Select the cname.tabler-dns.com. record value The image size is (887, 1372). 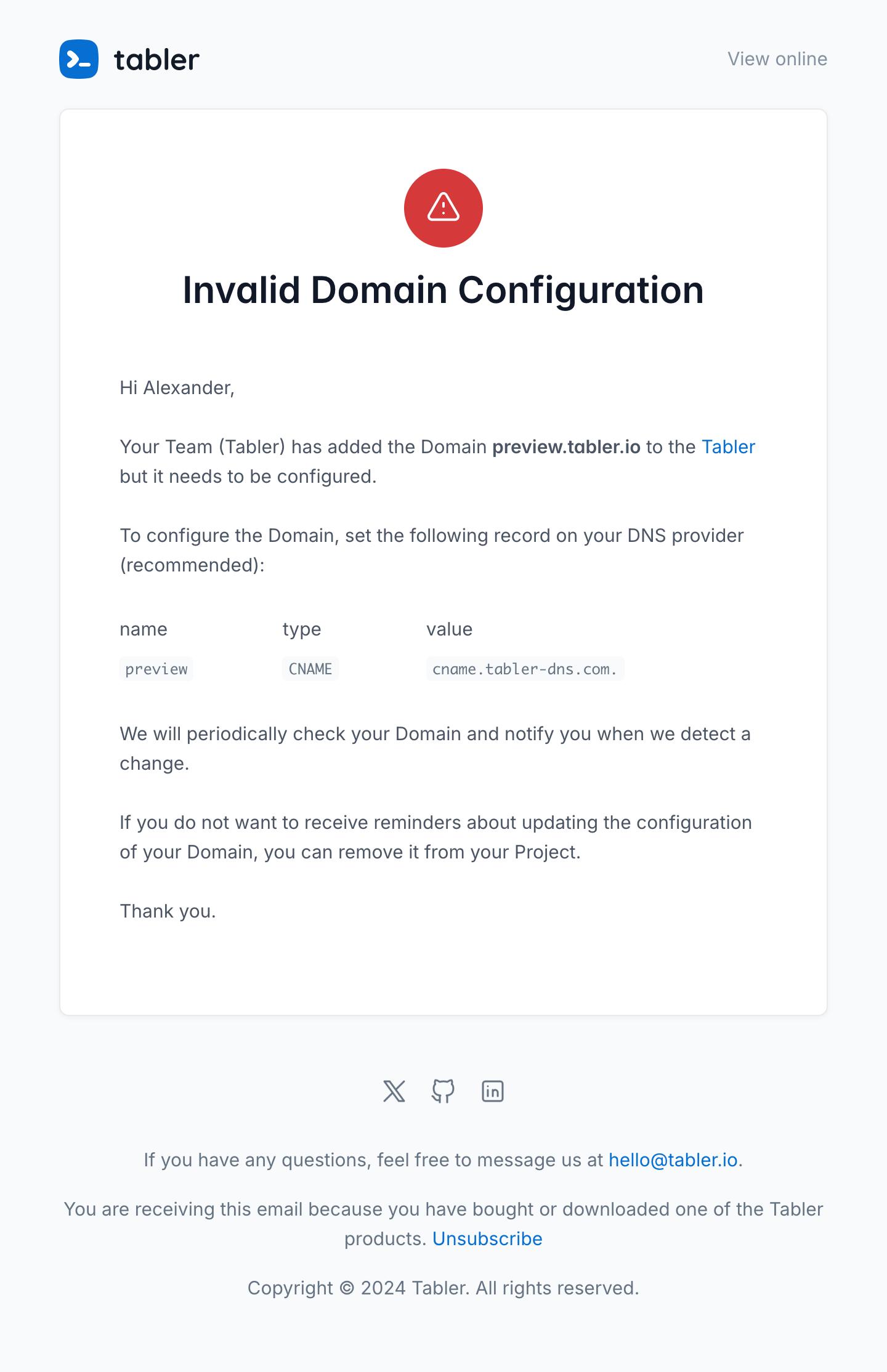525,669
